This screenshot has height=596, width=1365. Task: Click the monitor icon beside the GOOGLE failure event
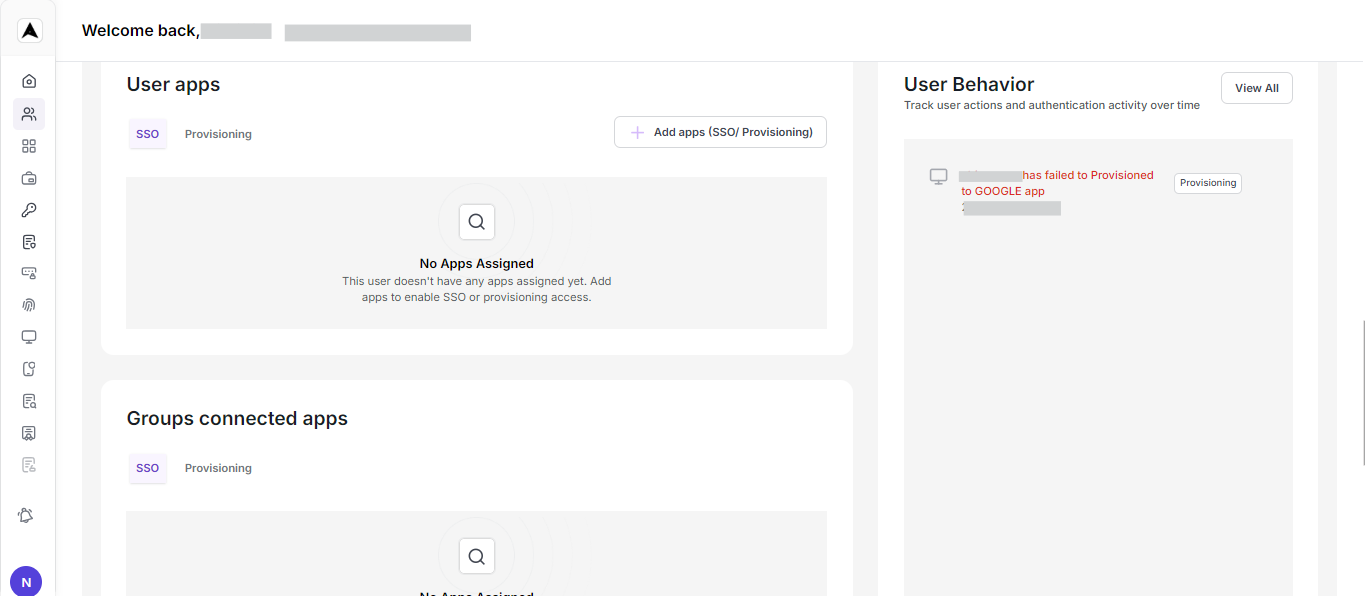[x=938, y=176]
